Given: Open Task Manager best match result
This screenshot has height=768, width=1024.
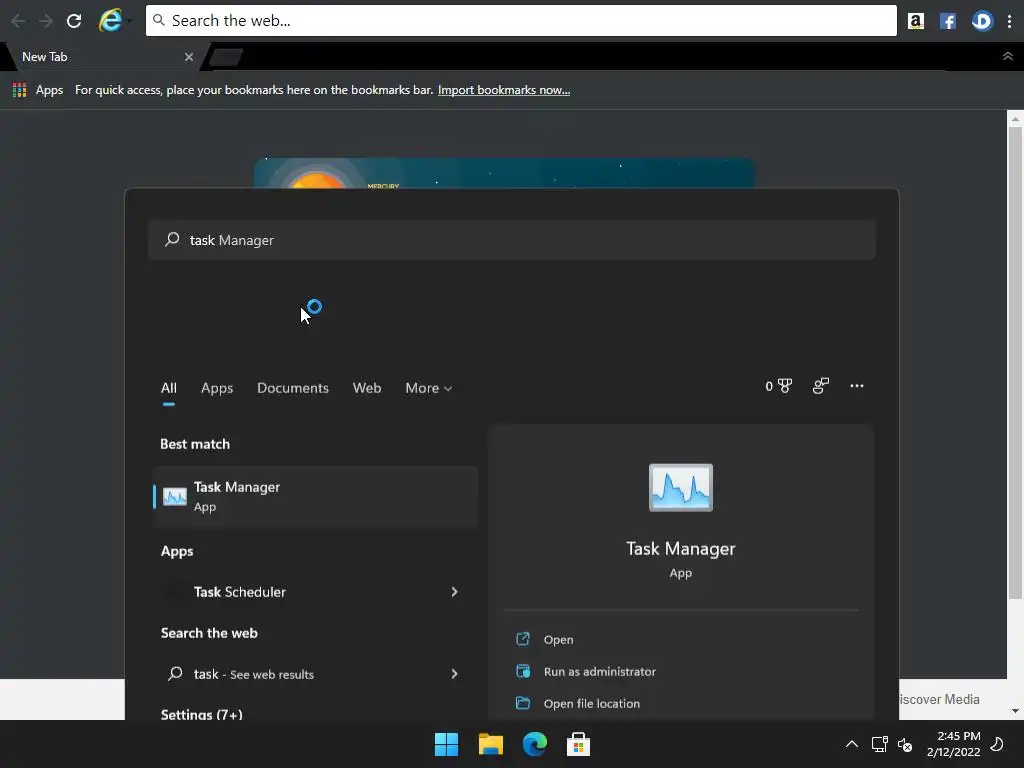Looking at the screenshot, I should coord(315,497).
